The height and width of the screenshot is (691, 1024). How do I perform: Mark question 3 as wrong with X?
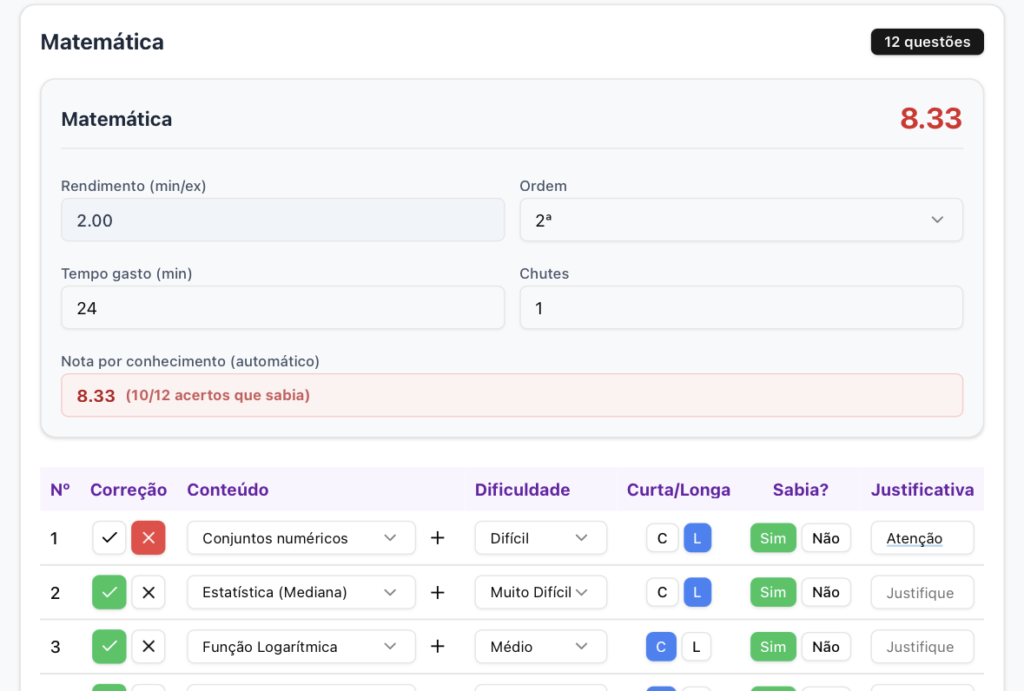148,646
